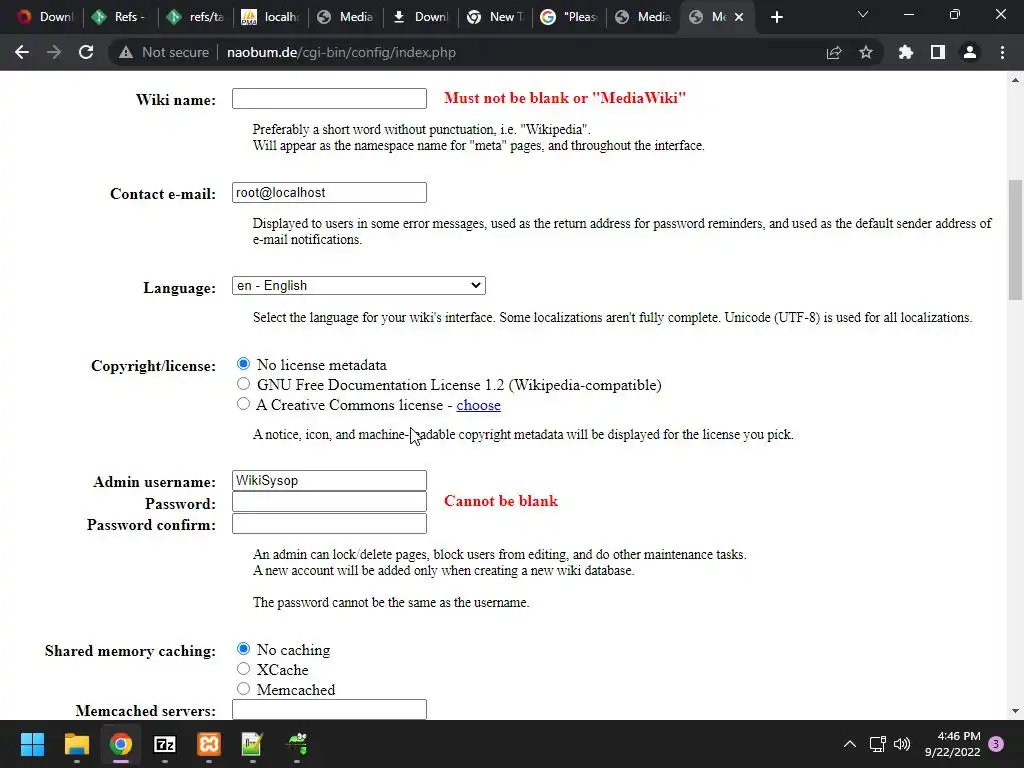Select the No caching option
This screenshot has width=1024, height=768.
tap(243, 649)
